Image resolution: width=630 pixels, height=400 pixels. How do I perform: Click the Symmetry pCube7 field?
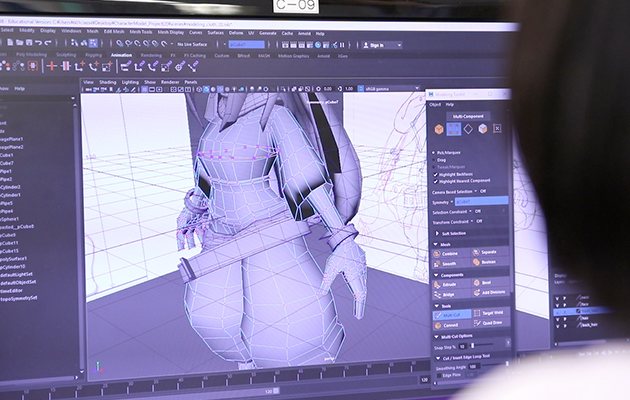[x=481, y=201]
